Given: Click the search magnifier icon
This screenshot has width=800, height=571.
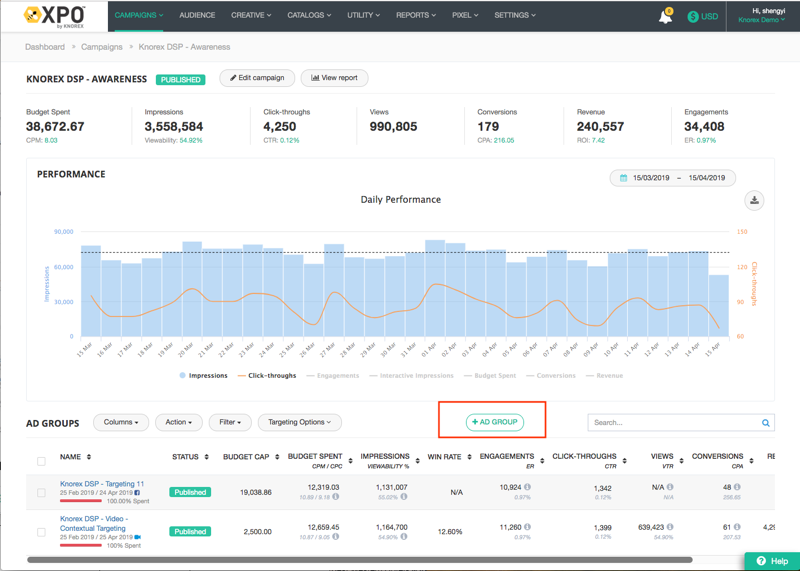Looking at the screenshot, I should click(766, 423).
